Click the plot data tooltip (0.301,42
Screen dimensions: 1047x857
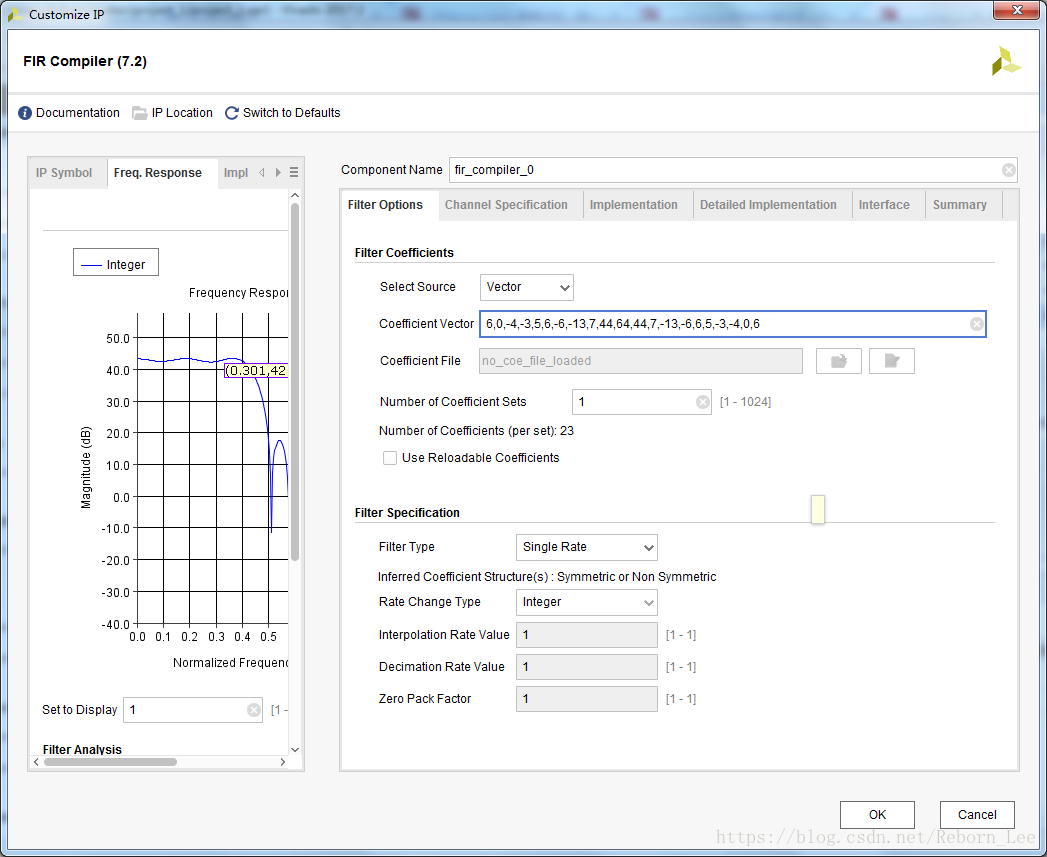256,371
